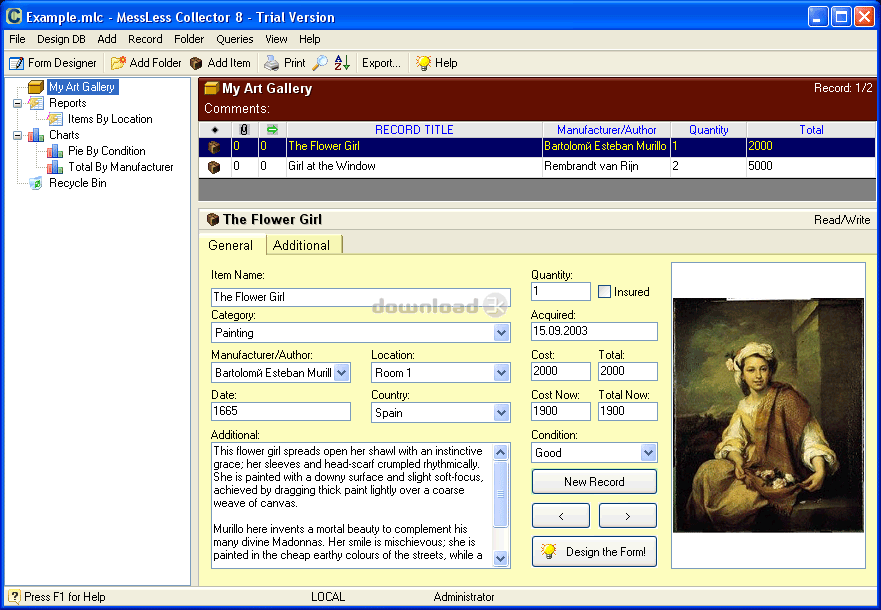Click the Date field showing 1665

coord(281,411)
